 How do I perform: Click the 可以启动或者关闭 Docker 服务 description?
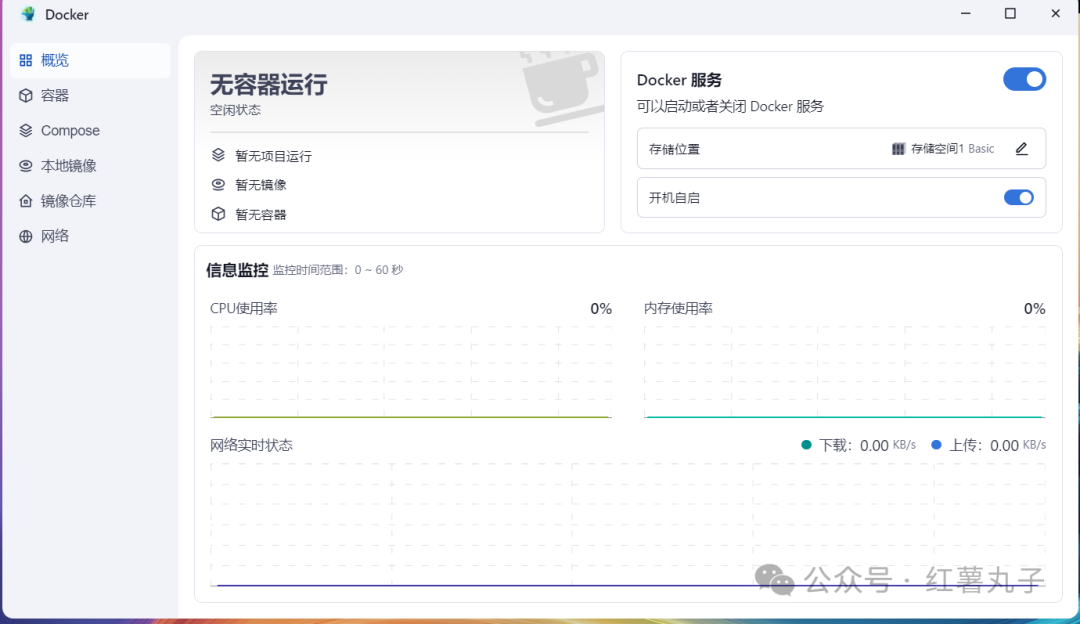[x=730, y=107]
